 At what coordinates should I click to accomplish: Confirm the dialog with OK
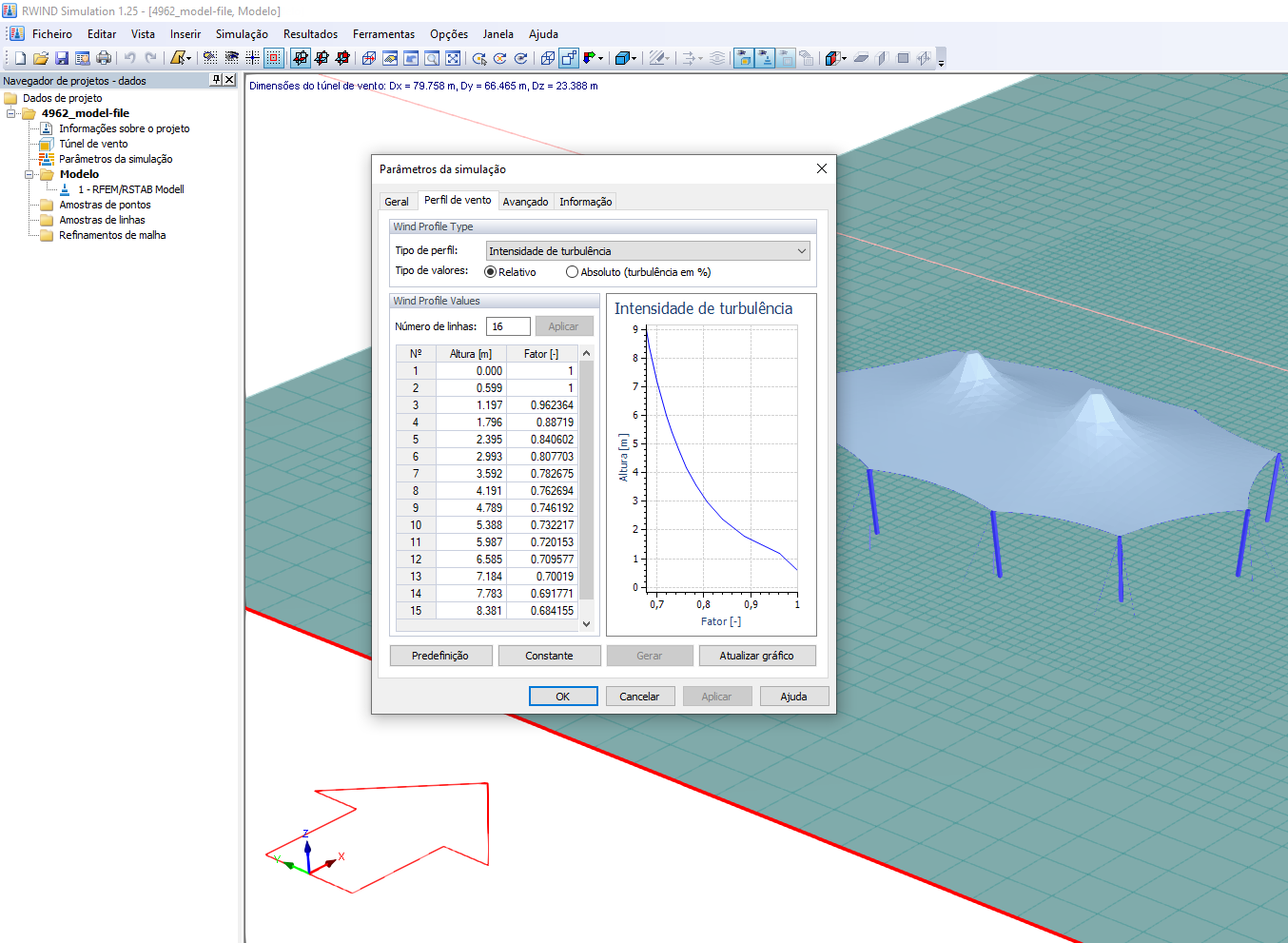coord(563,697)
